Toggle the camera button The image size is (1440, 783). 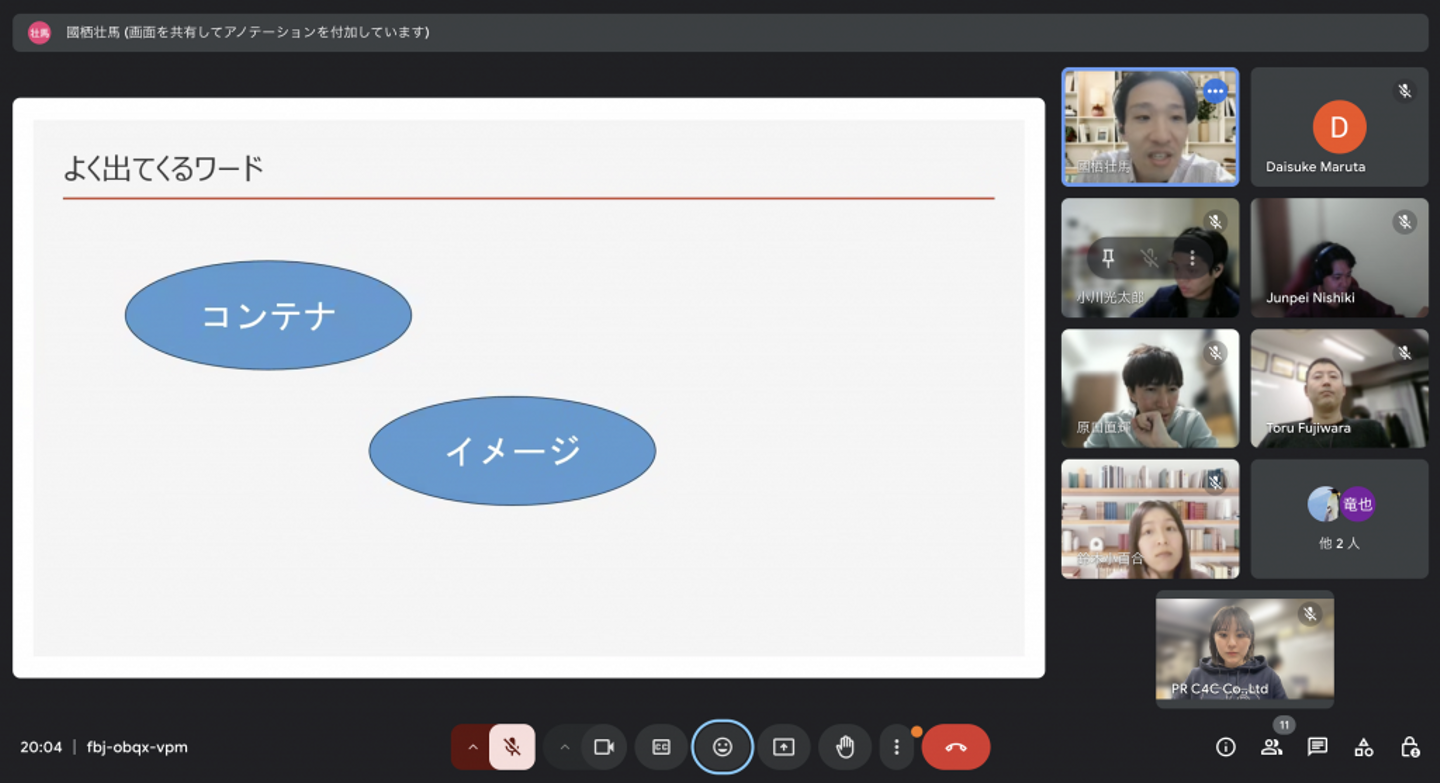pyautogui.click(x=604, y=747)
